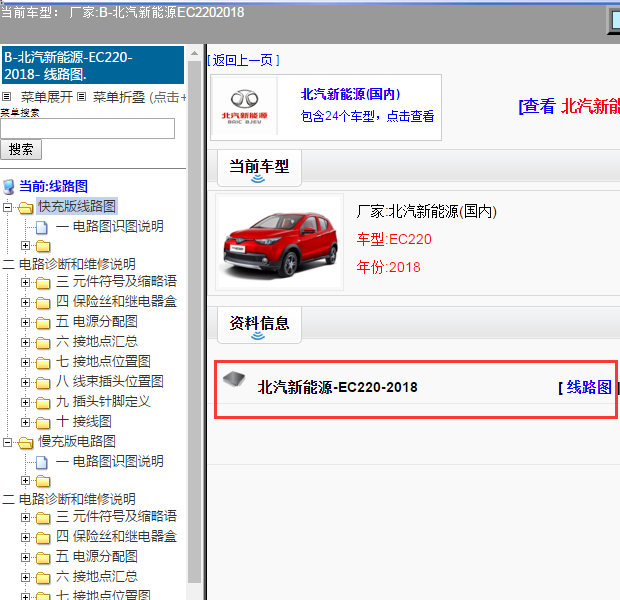This screenshot has height=600, width=620.
Task: Select the 九 插头针脚定义 tree label
Action: (x=103, y=402)
